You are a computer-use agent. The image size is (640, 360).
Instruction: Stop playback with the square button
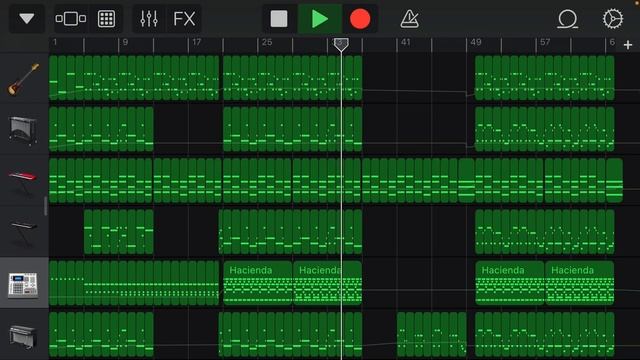pyautogui.click(x=279, y=19)
